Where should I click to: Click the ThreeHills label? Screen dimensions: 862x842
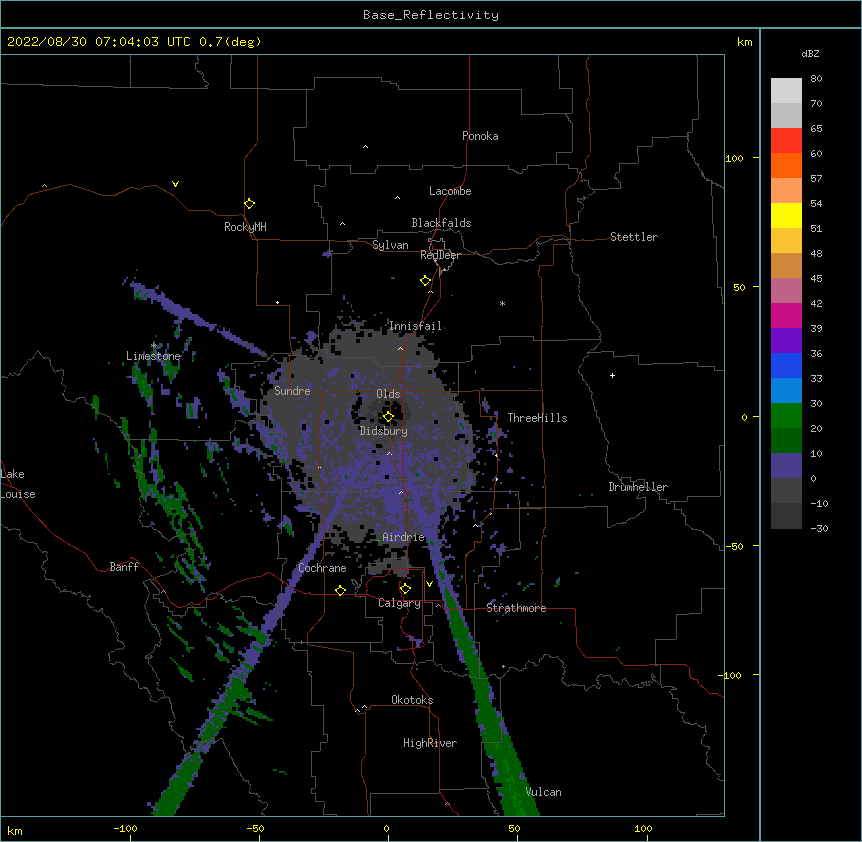(x=537, y=418)
